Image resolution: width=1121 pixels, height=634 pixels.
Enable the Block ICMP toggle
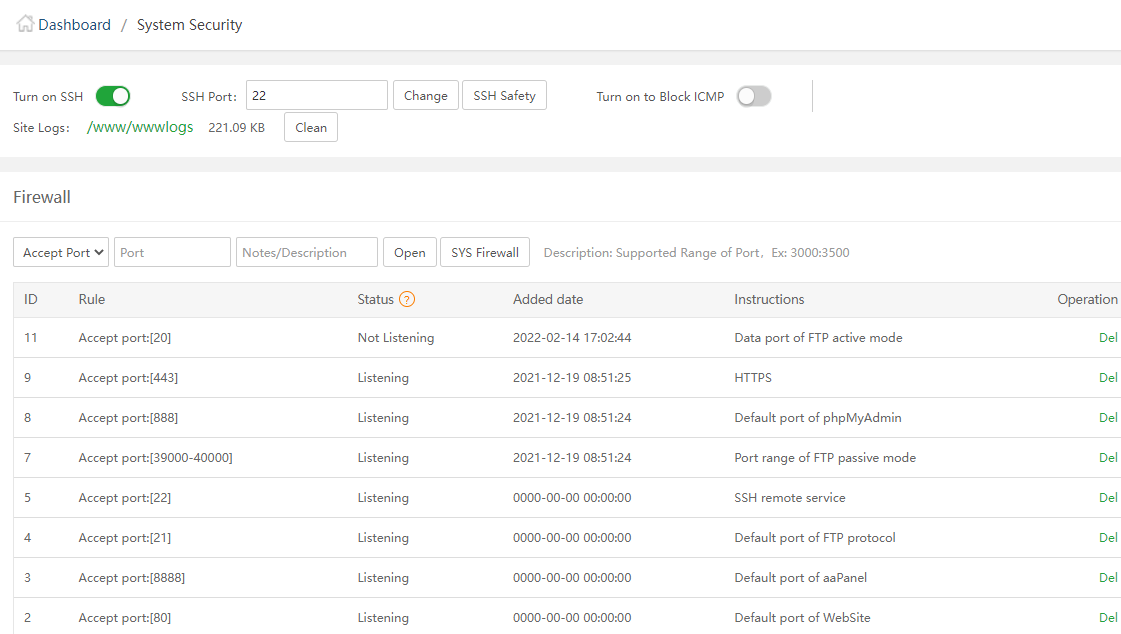click(x=754, y=96)
